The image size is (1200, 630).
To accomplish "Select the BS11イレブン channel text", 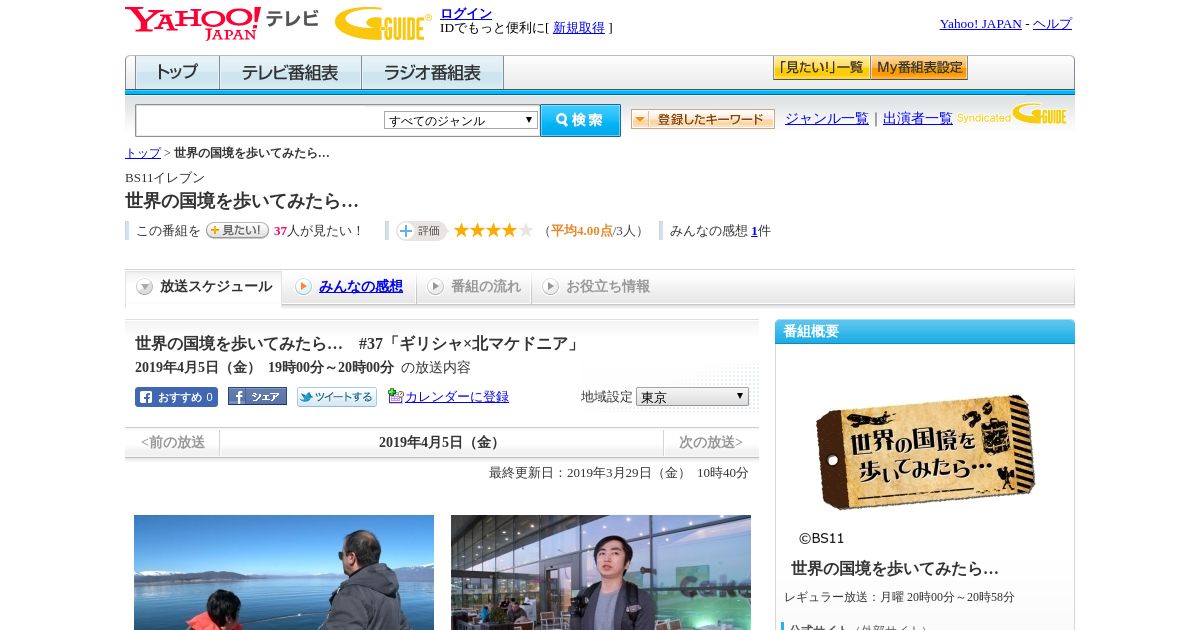I will pyautogui.click(x=165, y=178).
